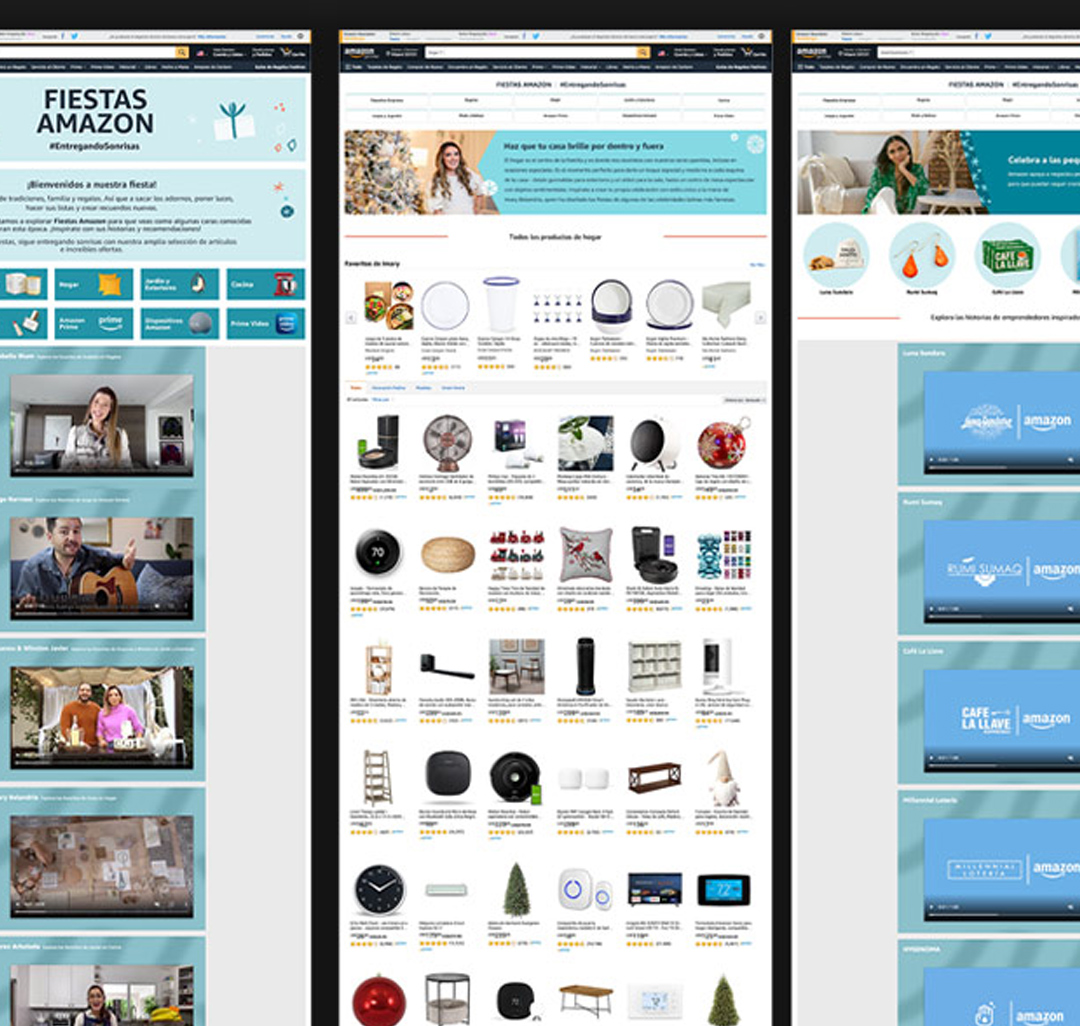Click the Twitter icon in middle page top bar
The height and width of the screenshot is (1026, 1080).
click(x=535, y=36)
